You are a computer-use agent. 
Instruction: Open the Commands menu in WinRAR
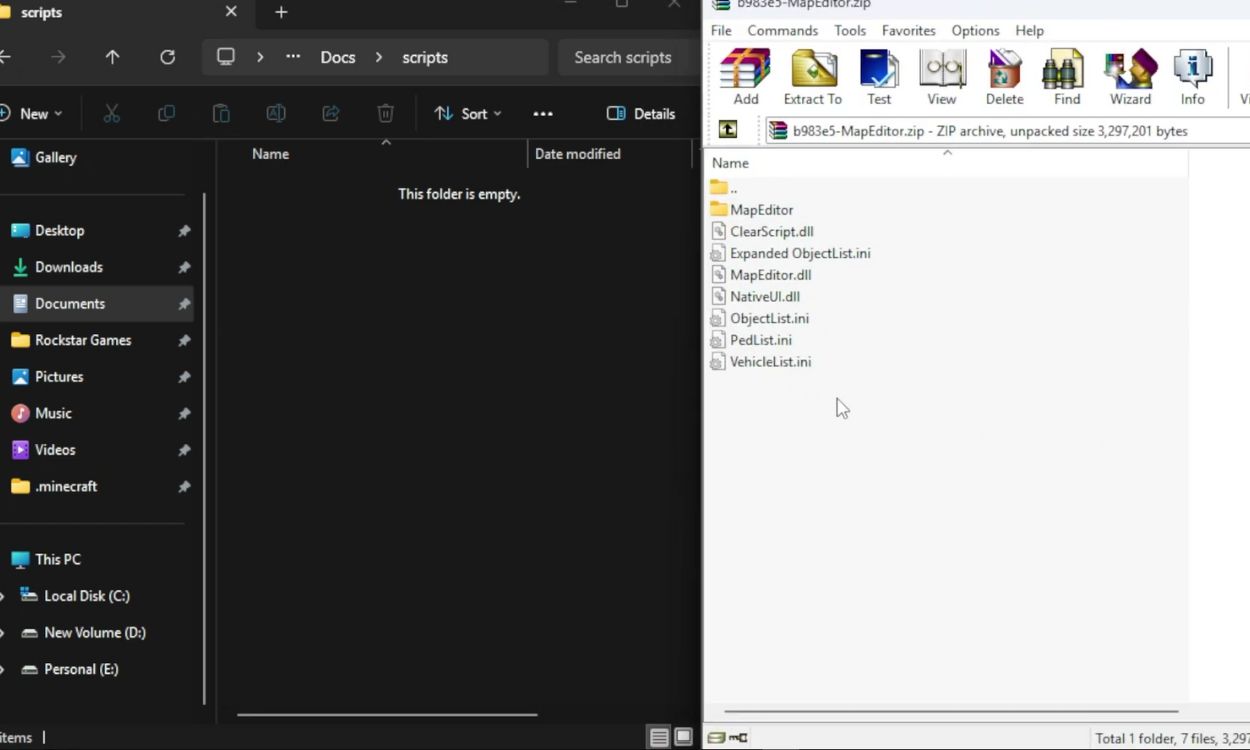tap(782, 30)
